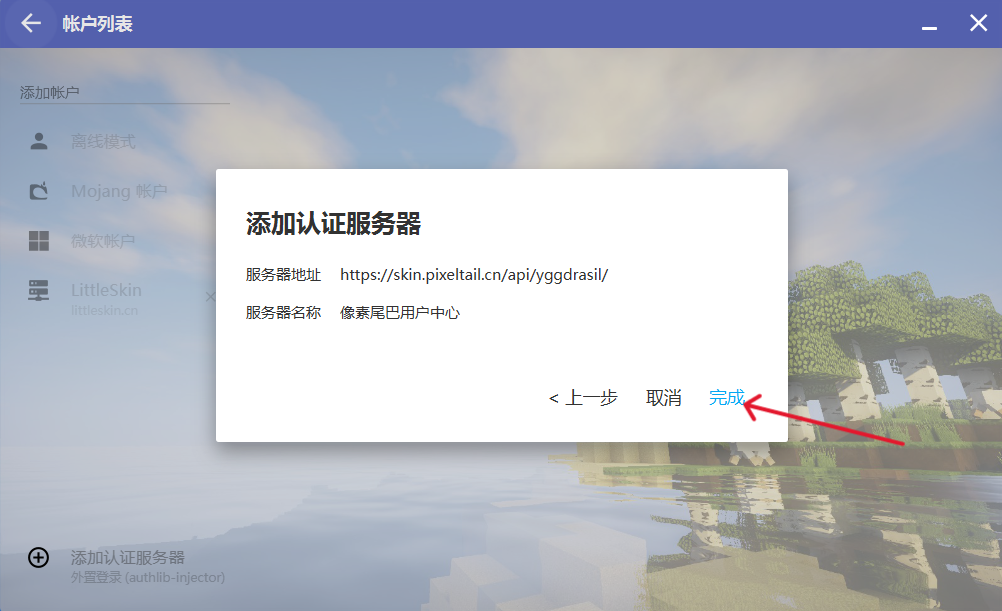This screenshot has height=611, width=1002.
Task: Select the offline mode person icon
Action: pos(39,141)
